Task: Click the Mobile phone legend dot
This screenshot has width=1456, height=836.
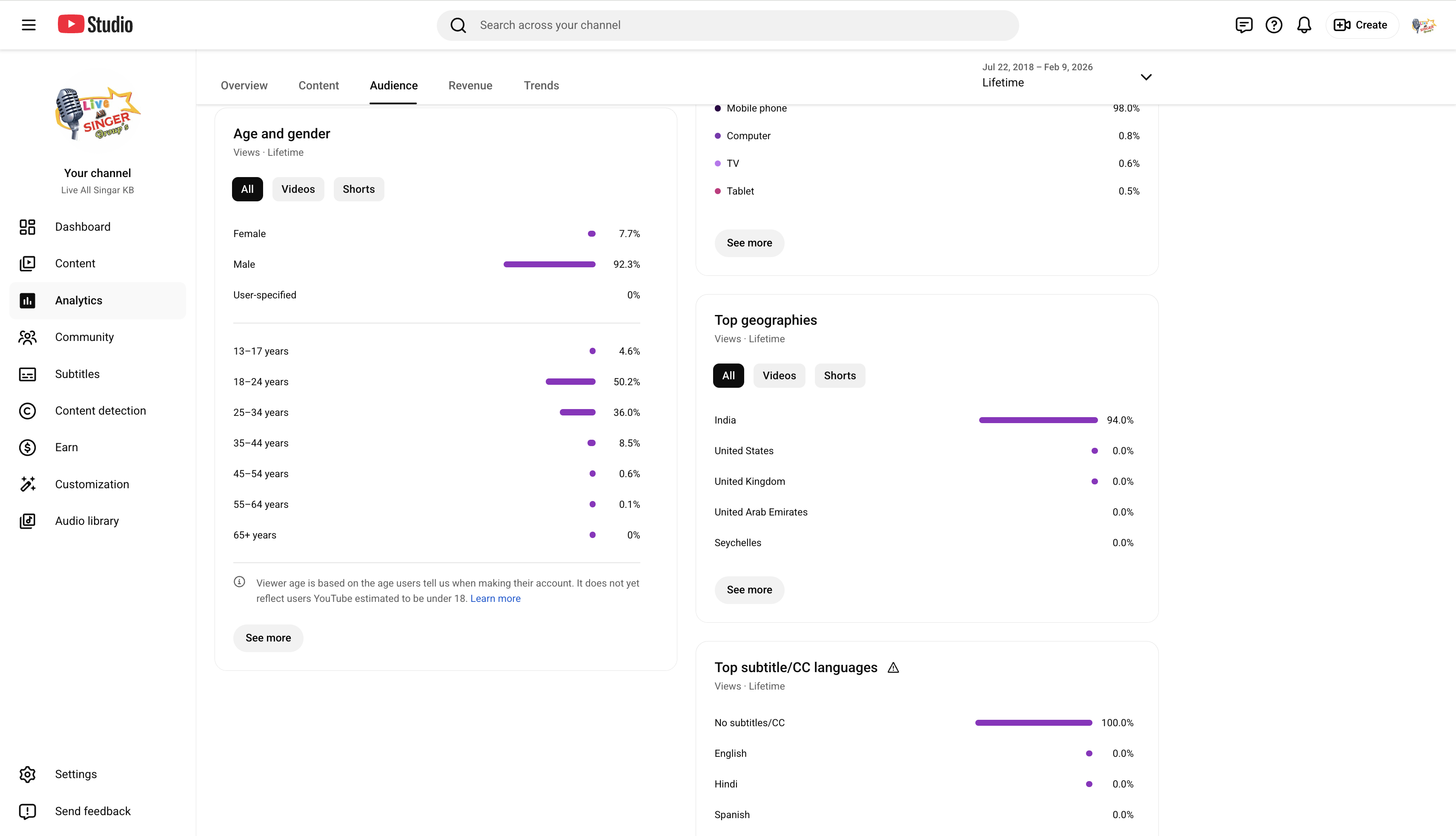Action: coord(718,108)
